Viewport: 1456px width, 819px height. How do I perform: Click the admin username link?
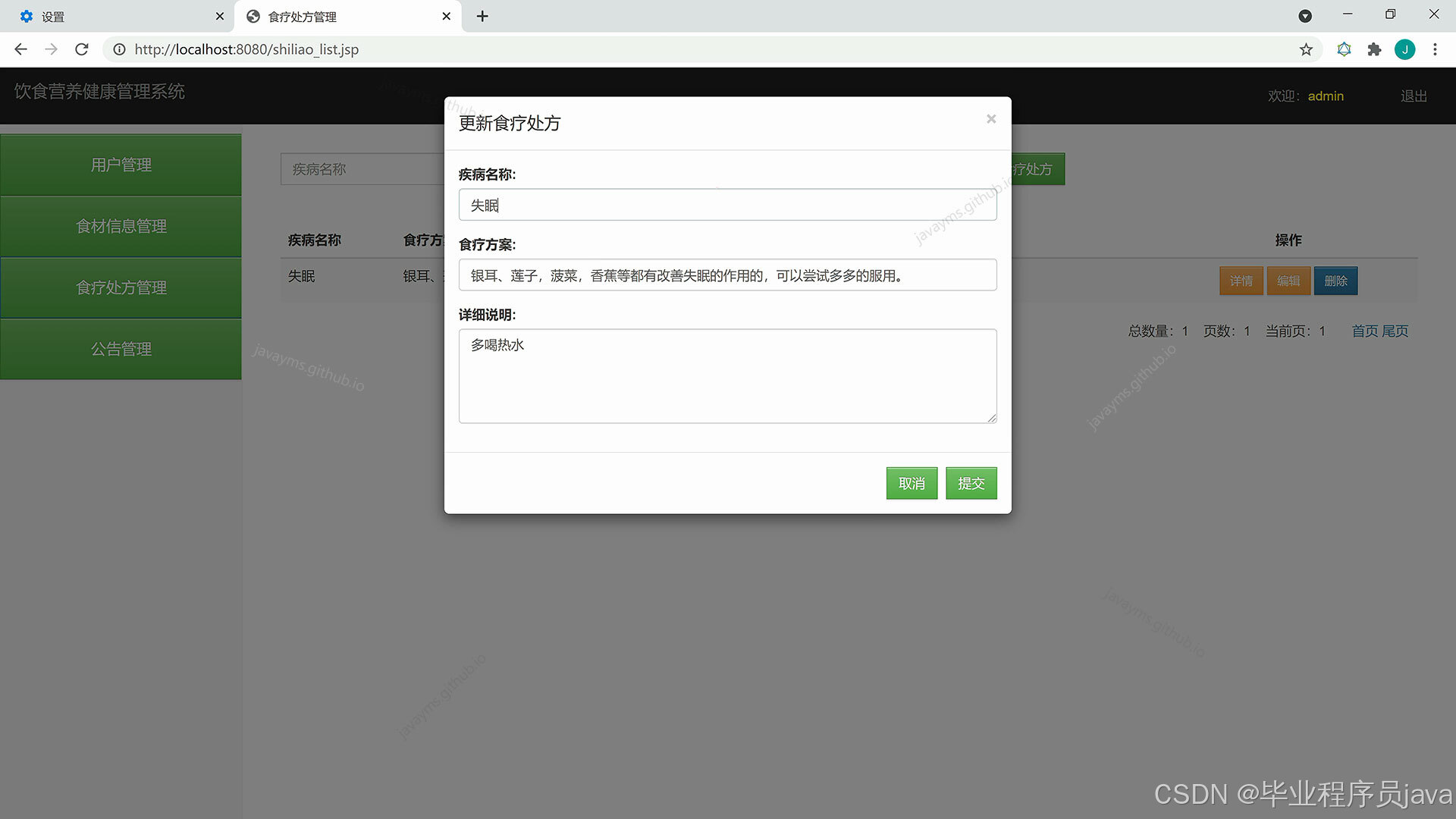coord(1326,96)
